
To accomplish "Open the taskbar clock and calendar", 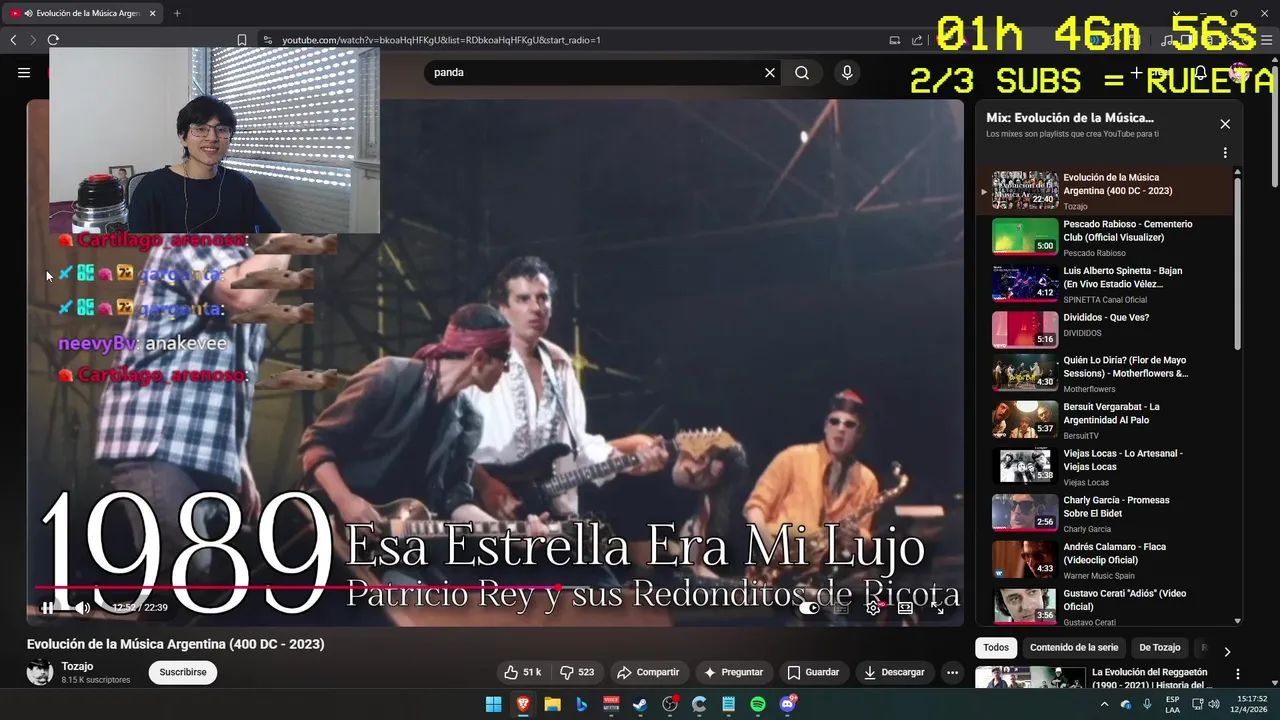I will point(1251,705).
